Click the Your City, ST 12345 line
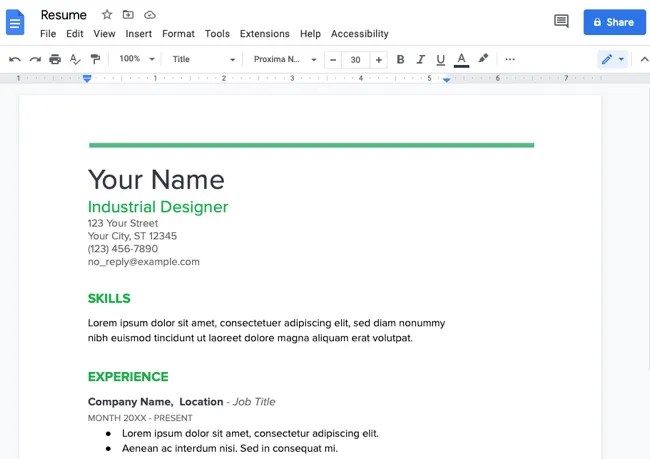Screen dimensions: 650x459 (132, 236)
